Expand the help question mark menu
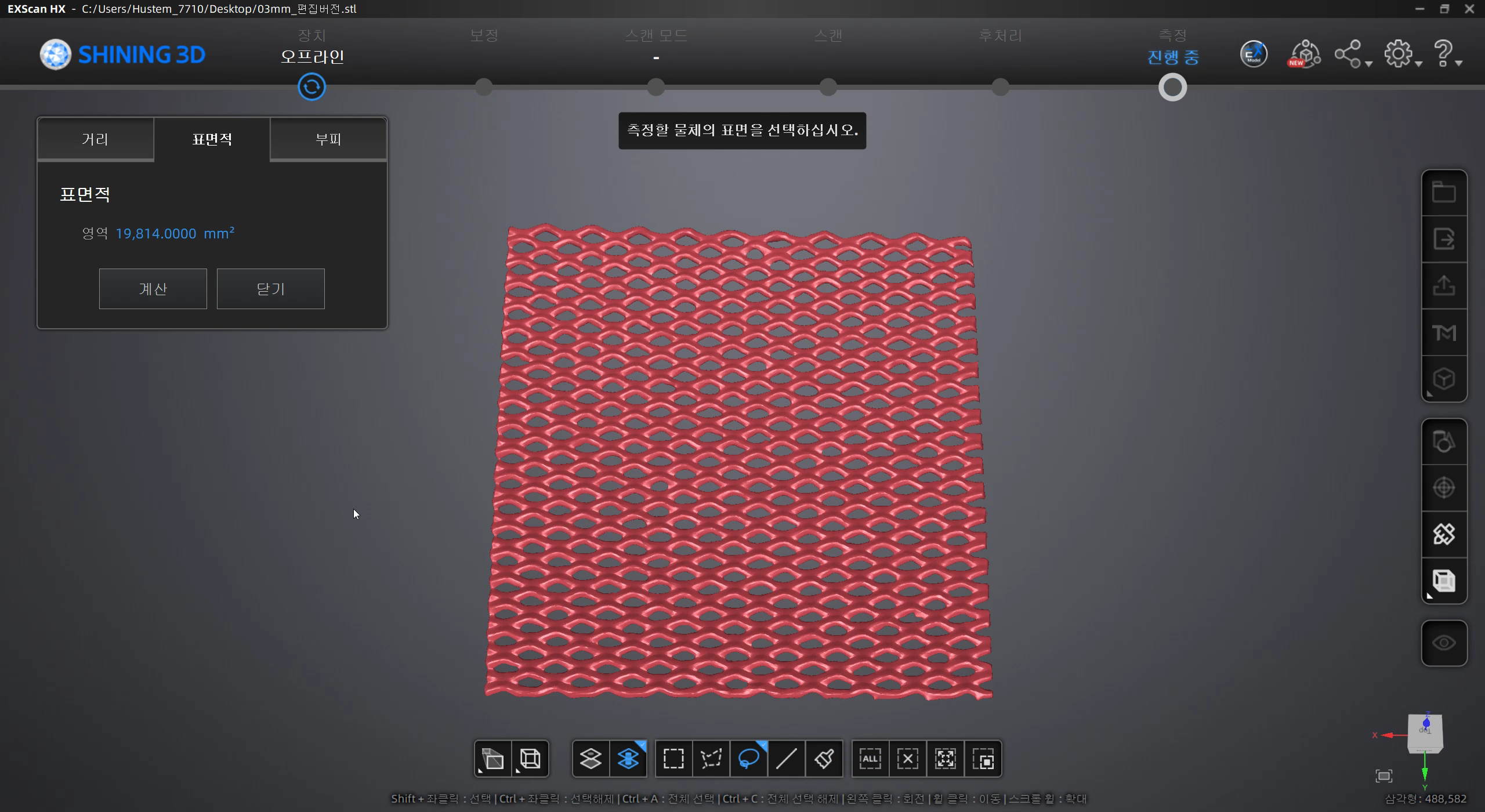 point(1443,55)
